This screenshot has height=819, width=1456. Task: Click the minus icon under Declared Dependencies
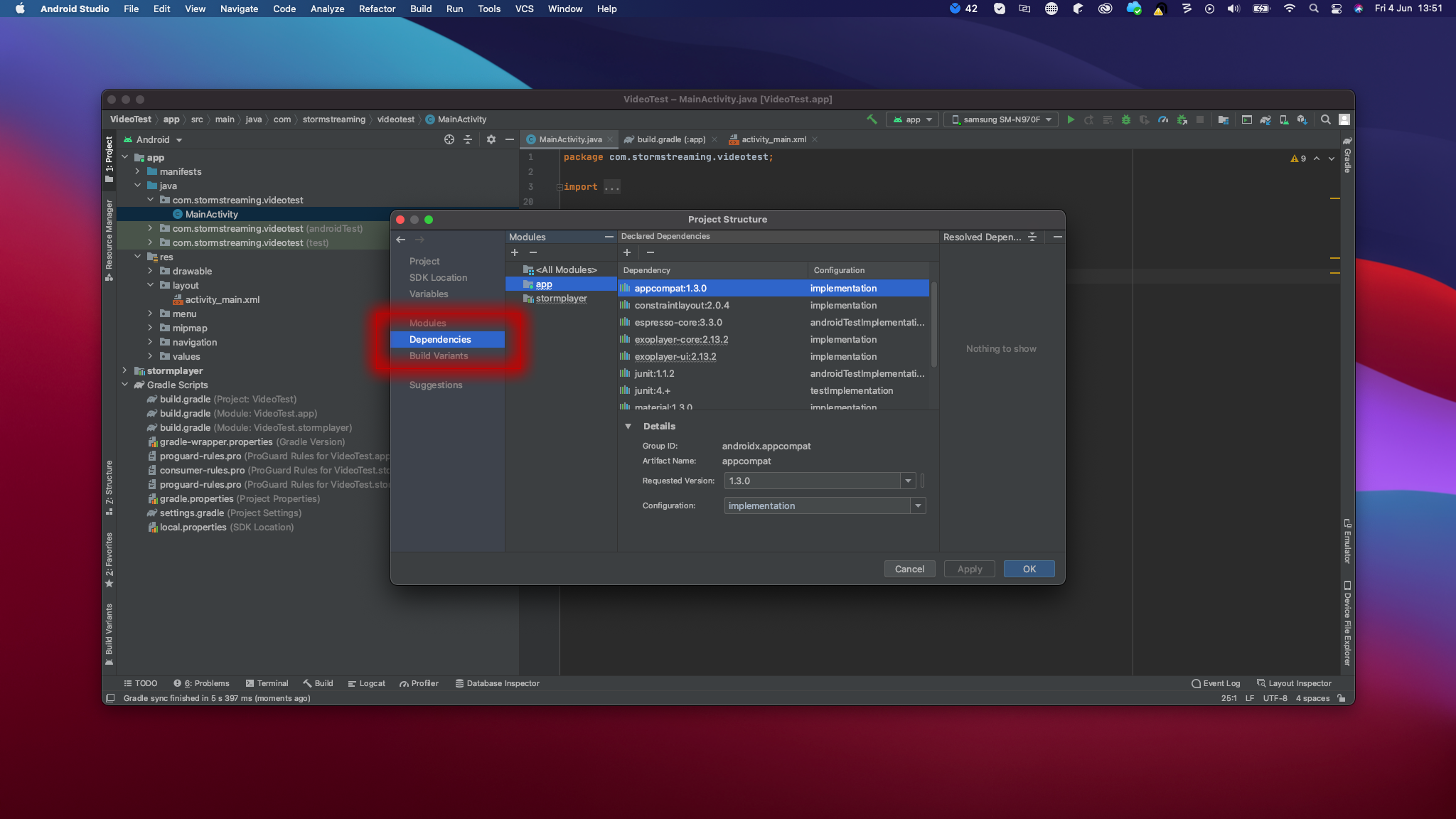pyautogui.click(x=650, y=252)
